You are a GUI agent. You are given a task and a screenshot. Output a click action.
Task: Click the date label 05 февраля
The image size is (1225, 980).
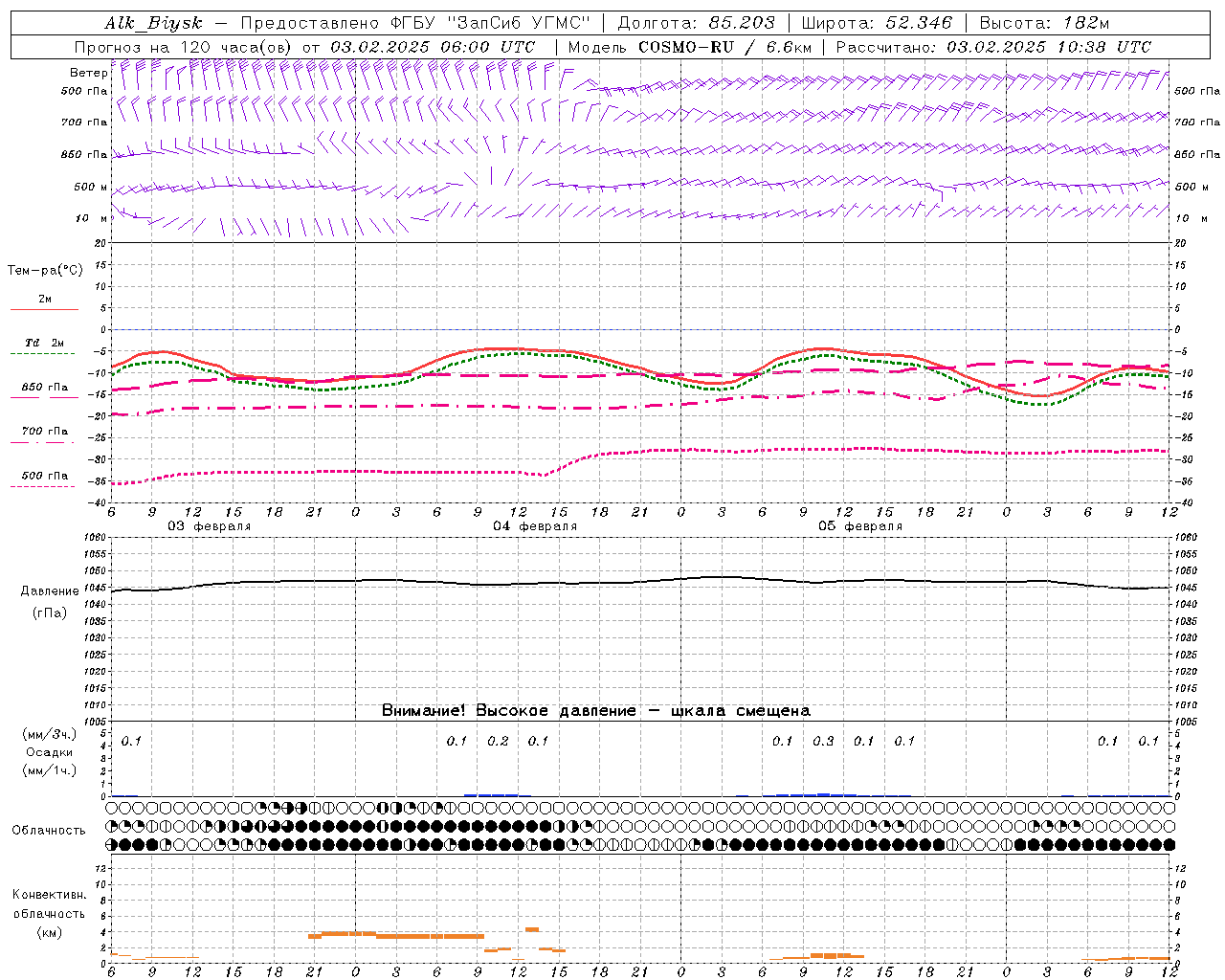coord(860,526)
